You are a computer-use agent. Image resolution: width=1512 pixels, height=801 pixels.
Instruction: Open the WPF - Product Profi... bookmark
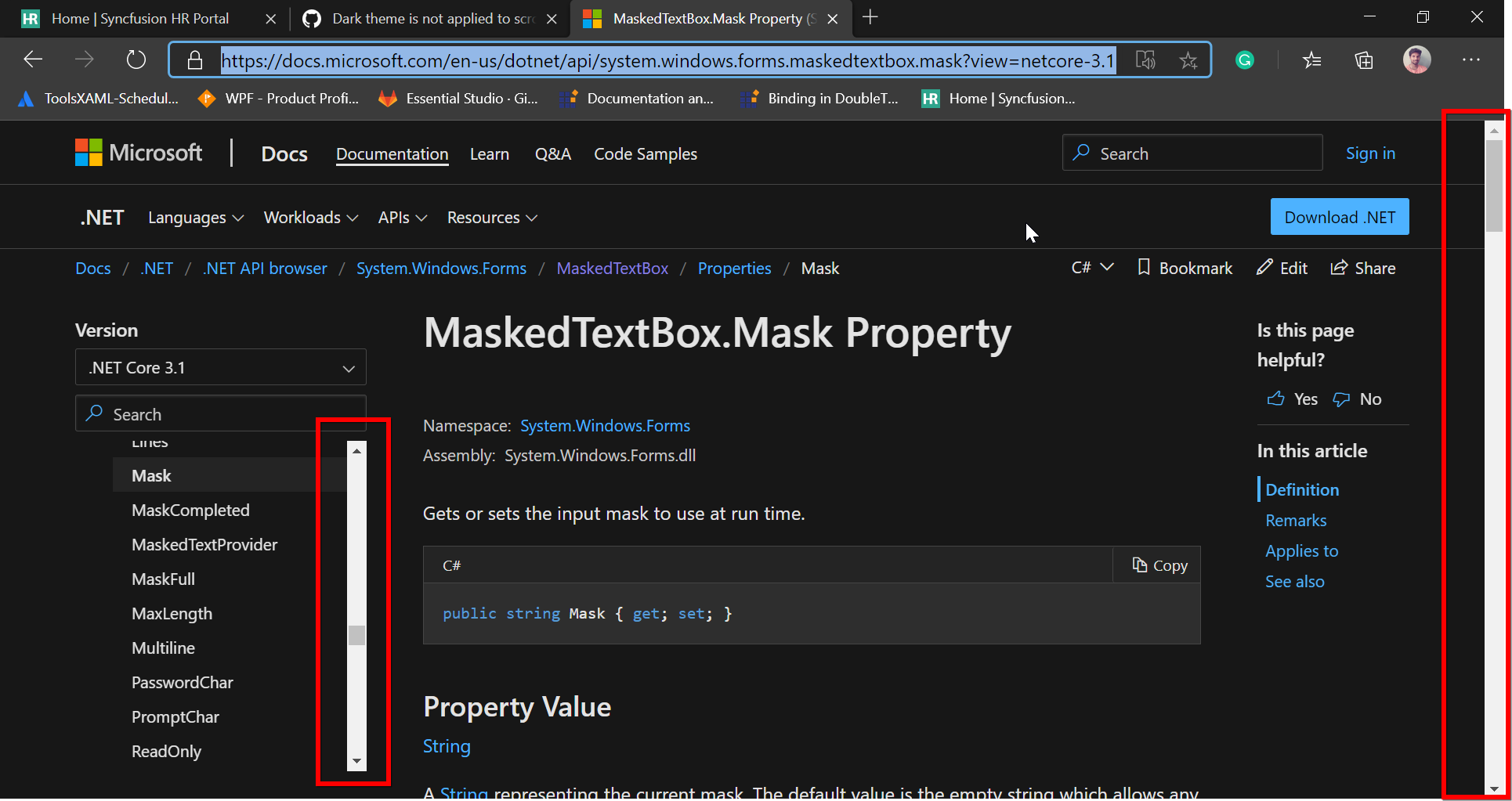click(x=277, y=99)
